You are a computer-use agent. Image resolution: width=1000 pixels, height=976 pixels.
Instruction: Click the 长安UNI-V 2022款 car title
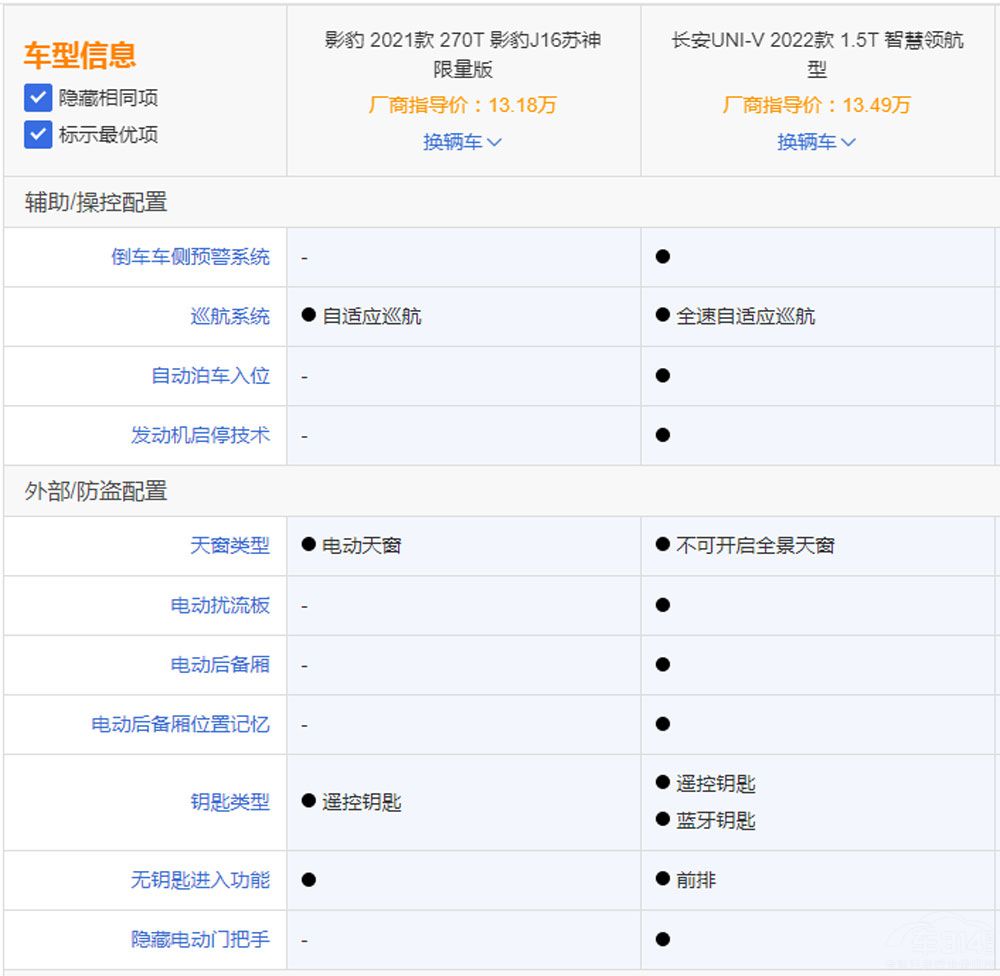[817, 55]
